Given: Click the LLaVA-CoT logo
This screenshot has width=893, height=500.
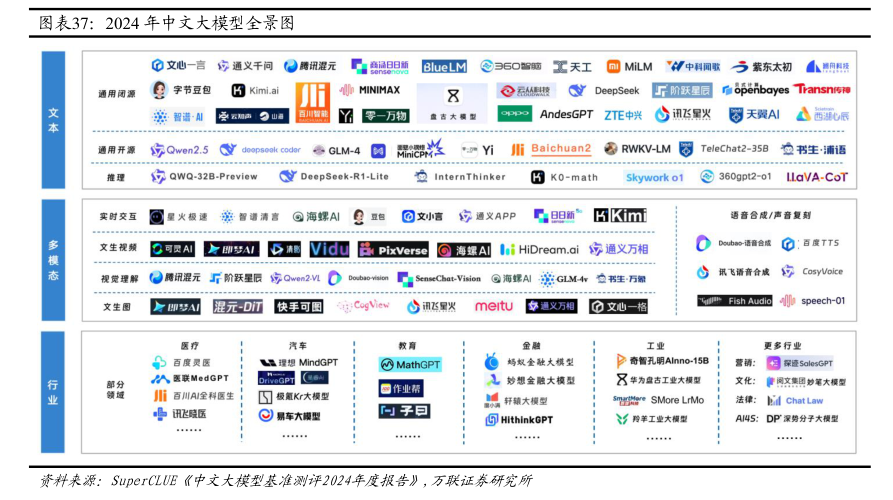Looking at the screenshot, I should 817,177.
